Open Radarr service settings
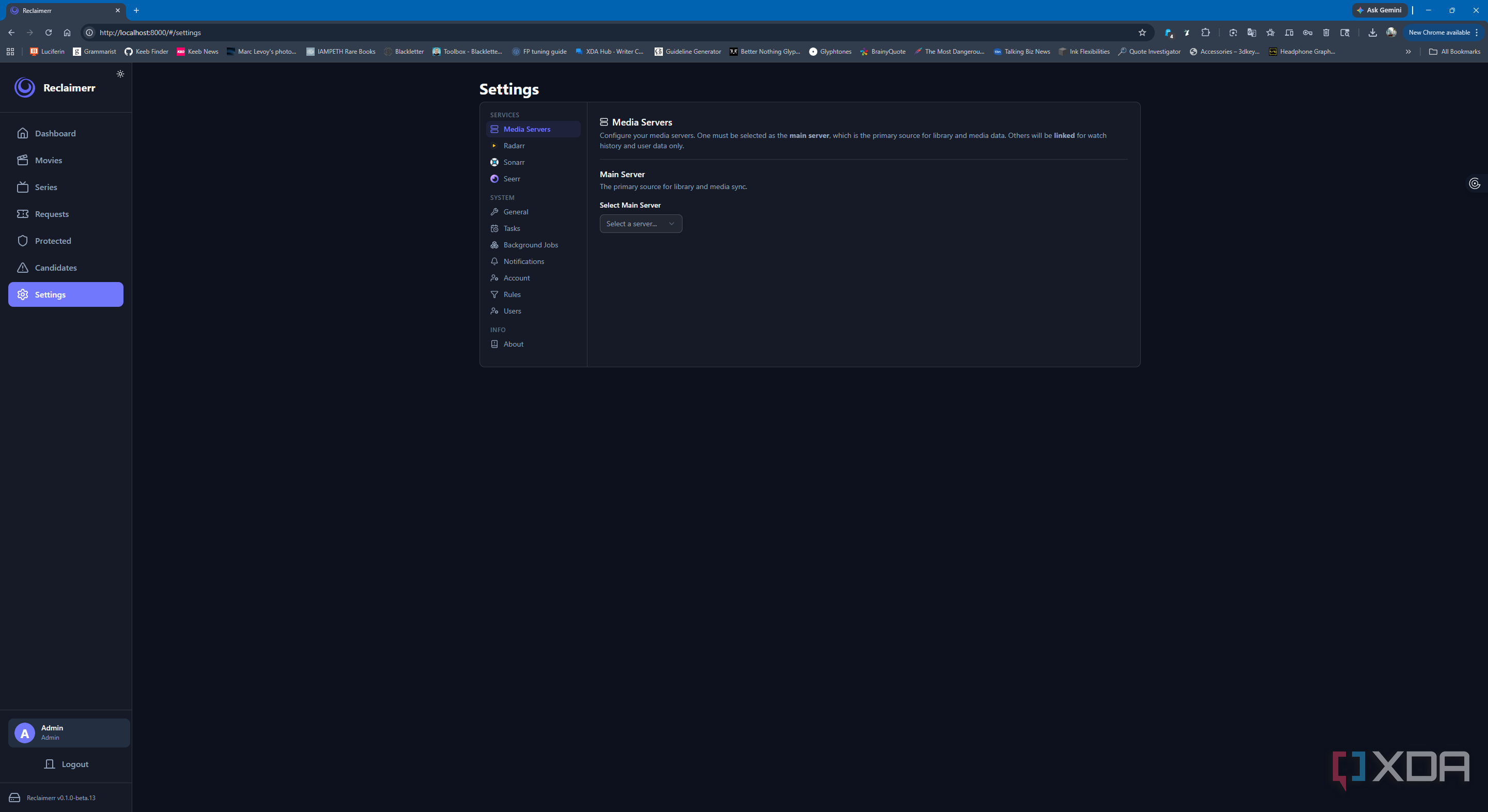The height and width of the screenshot is (812, 1488). [x=533, y=146]
